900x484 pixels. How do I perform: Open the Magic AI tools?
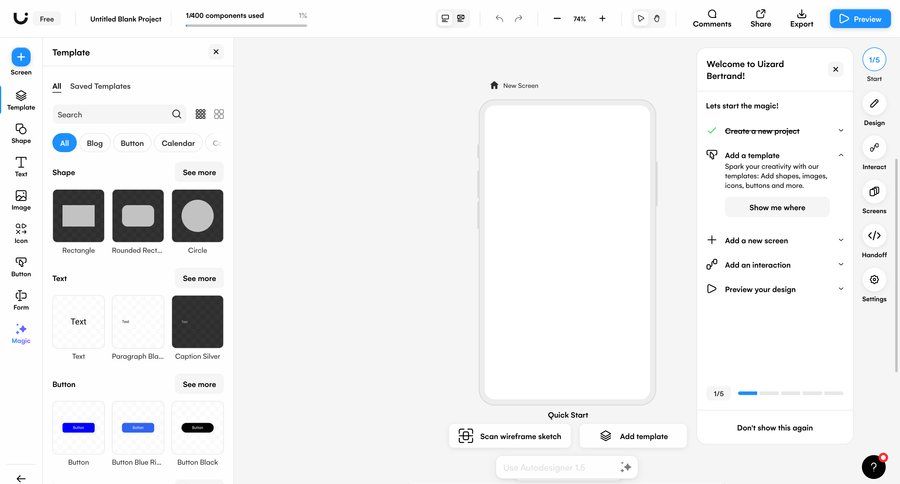[x=21, y=333]
